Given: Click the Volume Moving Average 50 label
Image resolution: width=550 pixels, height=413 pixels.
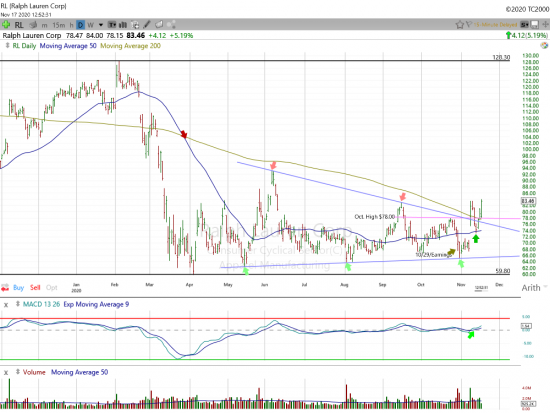Looking at the screenshot, I should [x=80, y=372].
